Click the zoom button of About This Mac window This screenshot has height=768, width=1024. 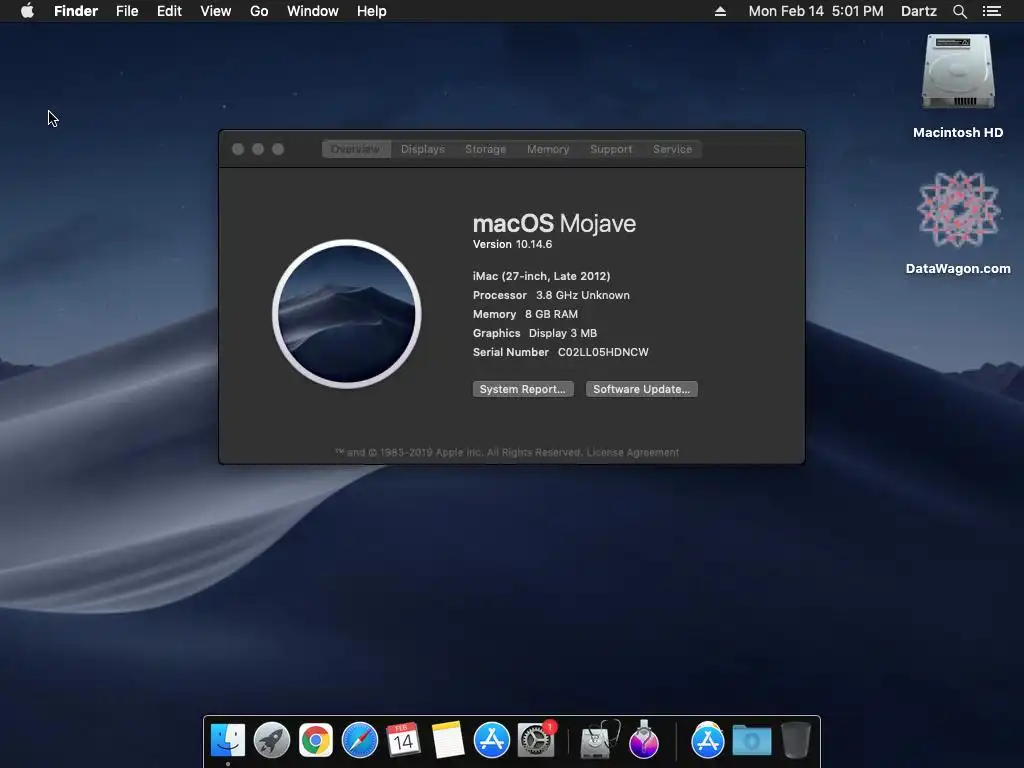coord(278,149)
